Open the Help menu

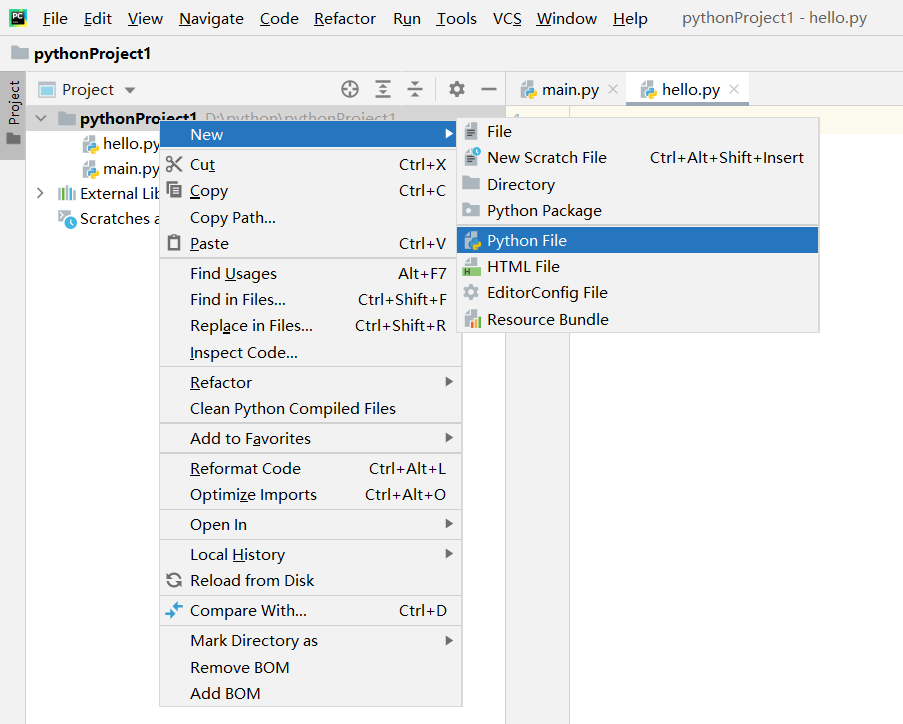tap(630, 19)
